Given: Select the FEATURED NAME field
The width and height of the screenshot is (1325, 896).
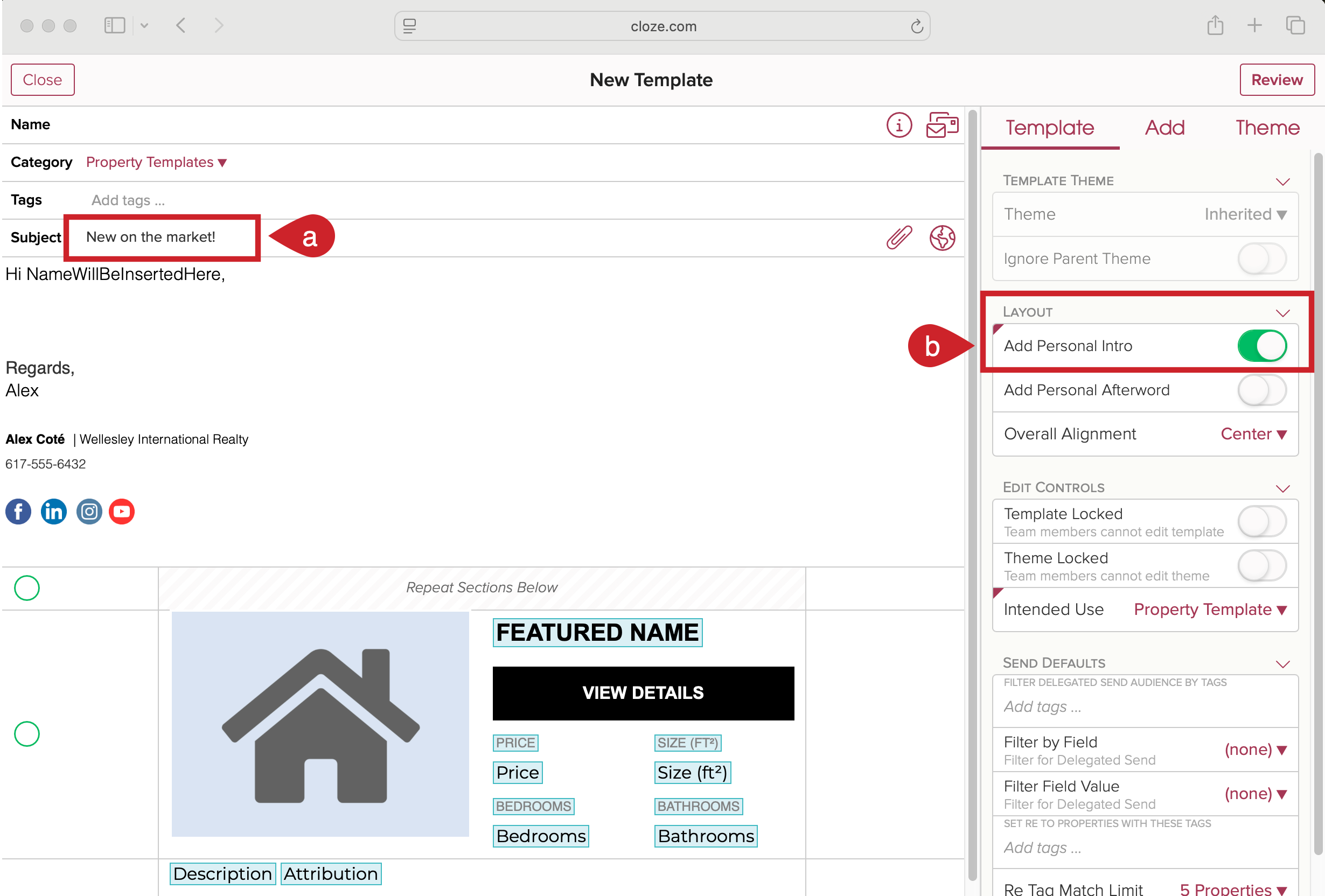Looking at the screenshot, I should point(597,632).
